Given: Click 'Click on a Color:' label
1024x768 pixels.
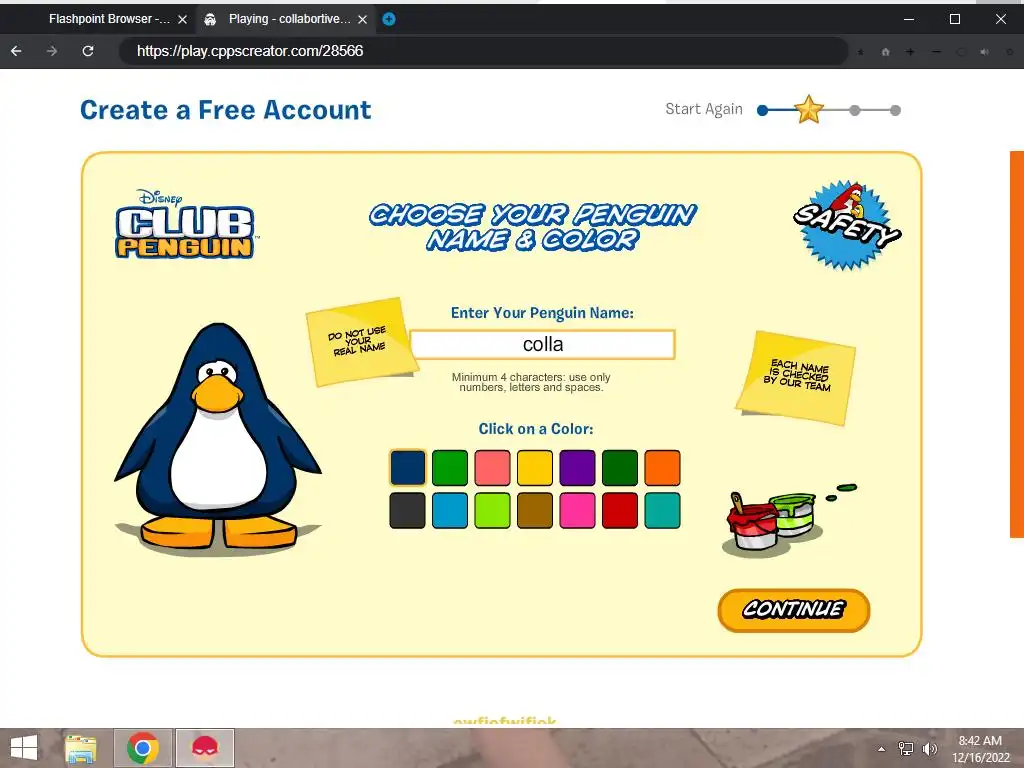Looking at the screenshot, I should [536, 429].
